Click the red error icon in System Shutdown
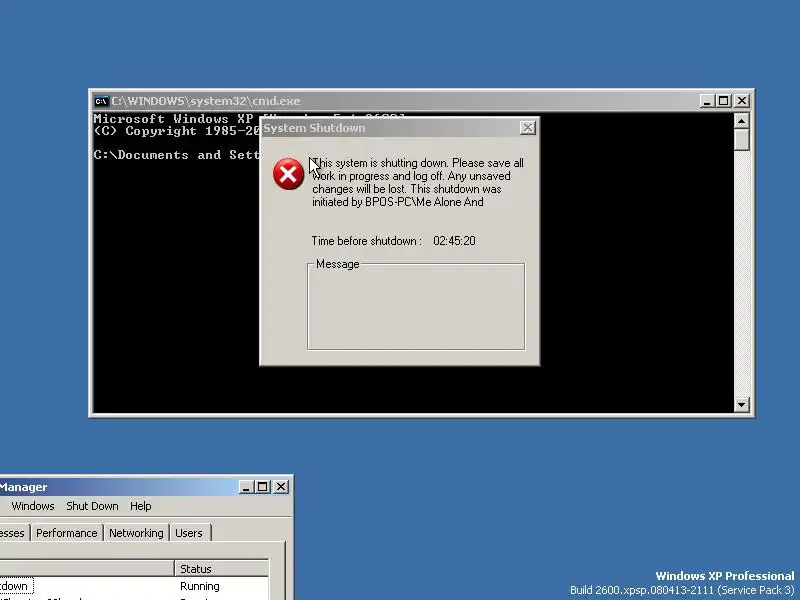This screenshot has width=800, height=600. pos(288,174)
